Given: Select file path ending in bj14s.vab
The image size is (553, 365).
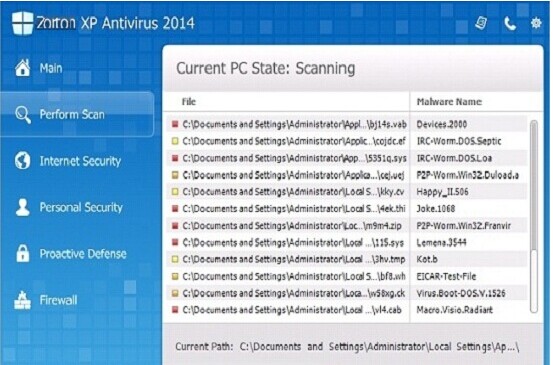Looking at the screenshot, I should pyautogui.click(x=294, y=124).
